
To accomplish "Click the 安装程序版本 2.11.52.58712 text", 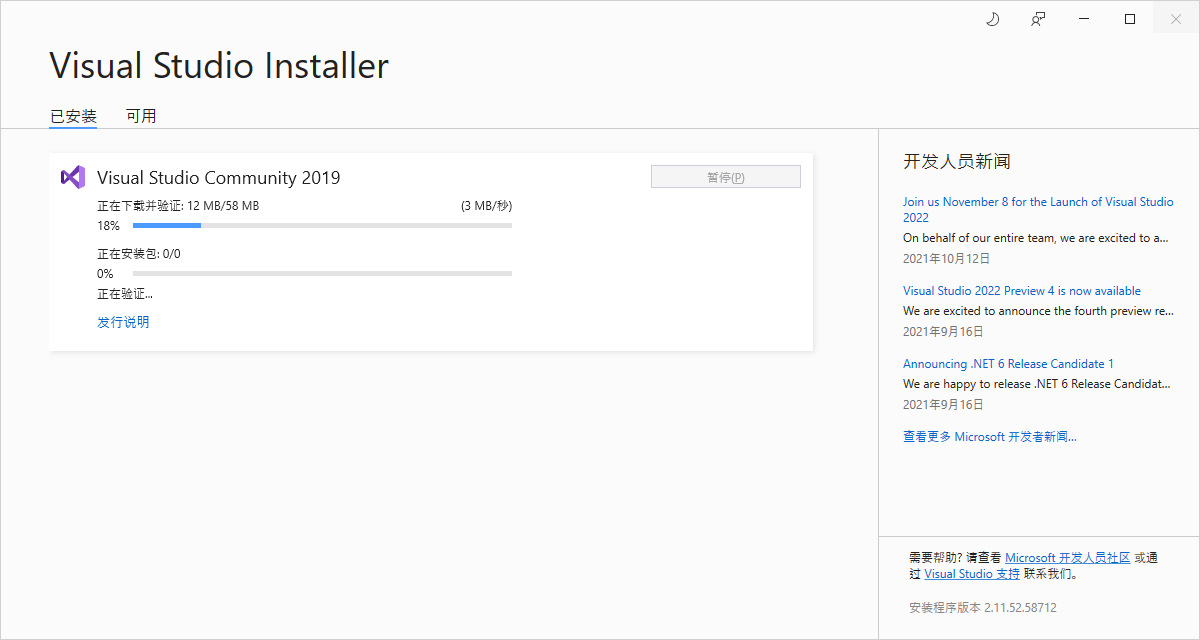I will coord(983,607).
